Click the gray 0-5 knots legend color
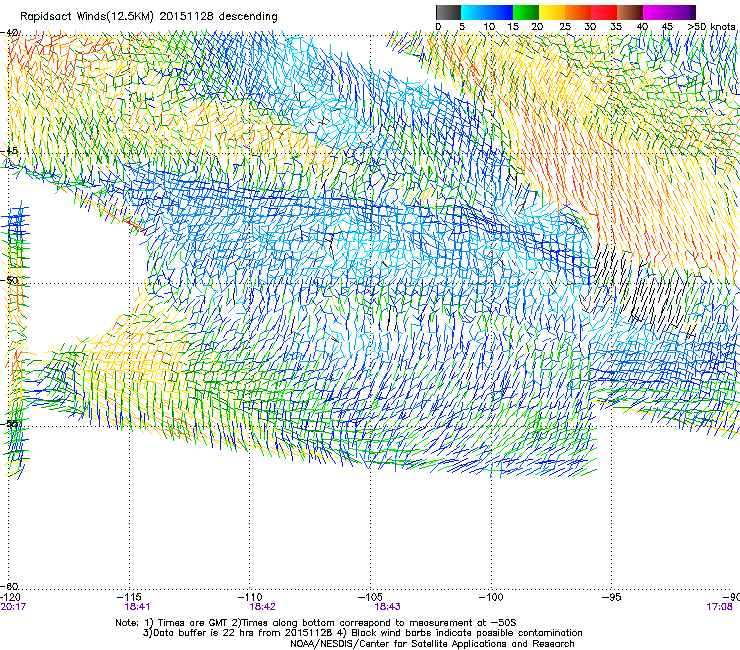The width and height of the screenshot is (740, 650). click(x=448, y=12)
